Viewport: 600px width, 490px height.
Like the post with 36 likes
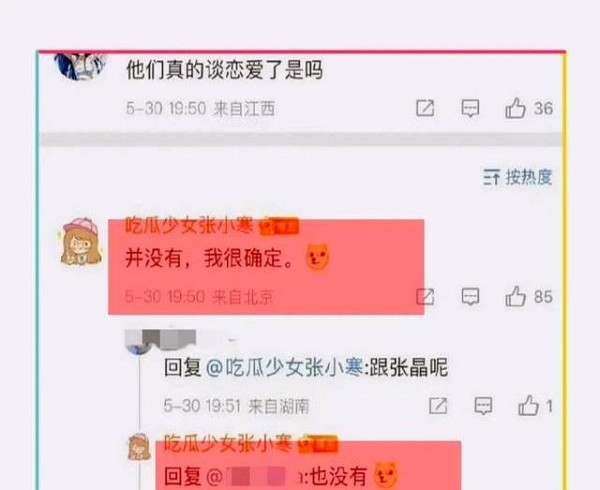pyautogui.click(x=515, y=108)
